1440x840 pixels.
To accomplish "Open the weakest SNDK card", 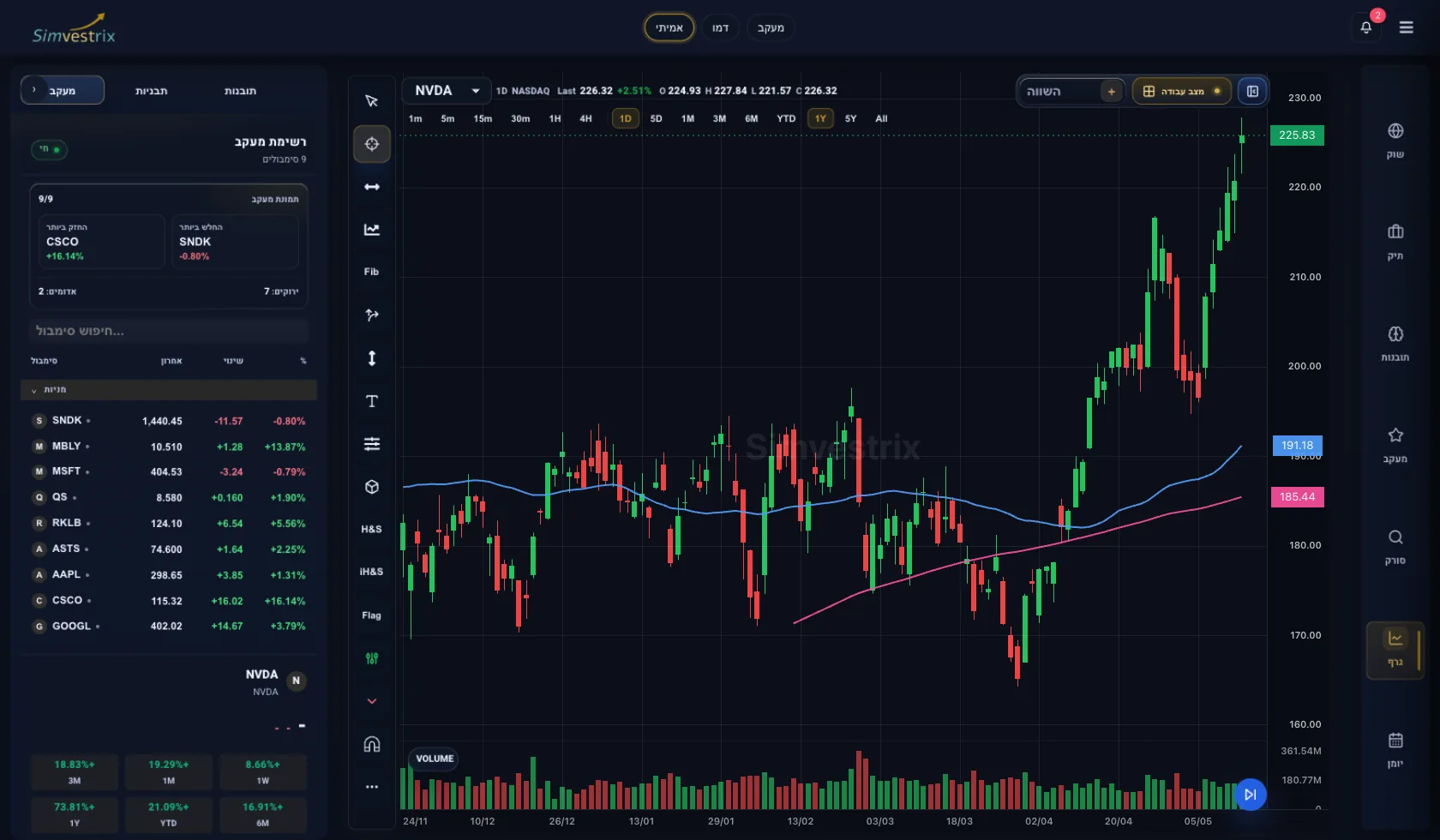I will click(x=235, y=242).
